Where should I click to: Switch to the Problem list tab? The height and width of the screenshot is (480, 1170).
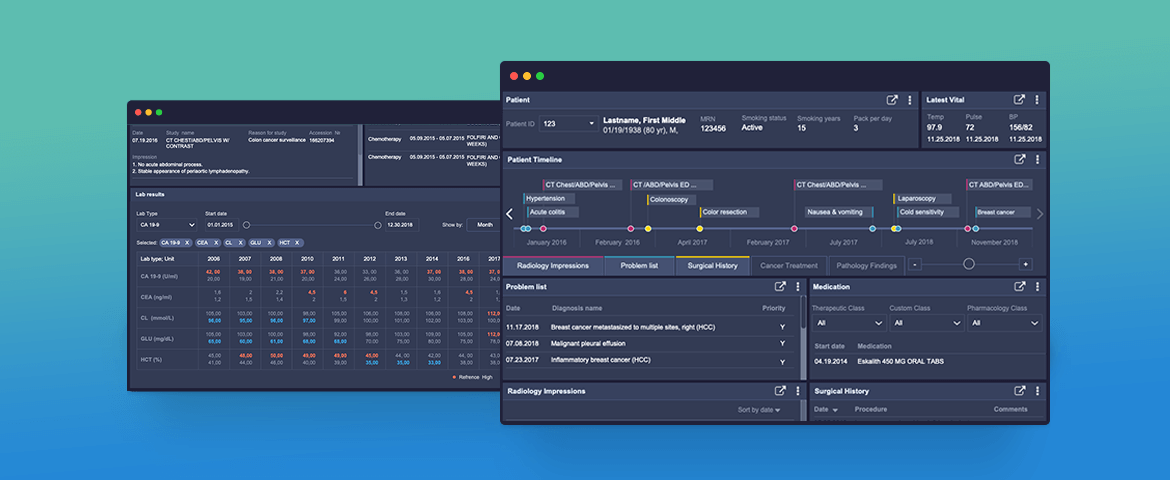639,265
